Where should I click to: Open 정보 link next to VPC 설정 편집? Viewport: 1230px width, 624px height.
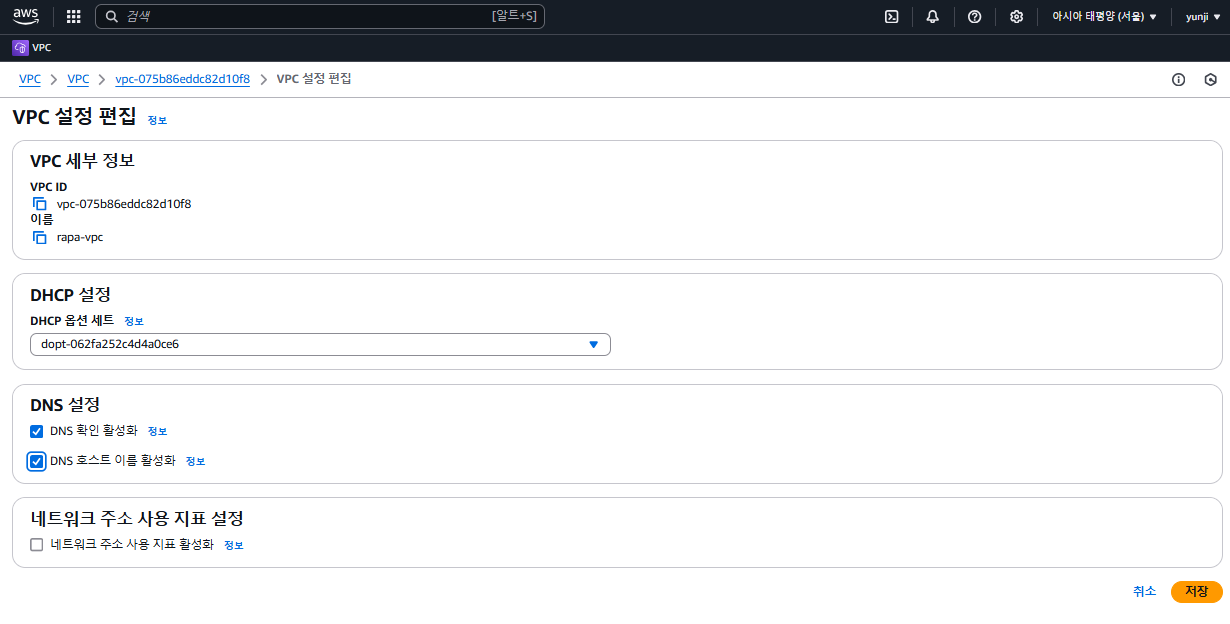[157, 120]
